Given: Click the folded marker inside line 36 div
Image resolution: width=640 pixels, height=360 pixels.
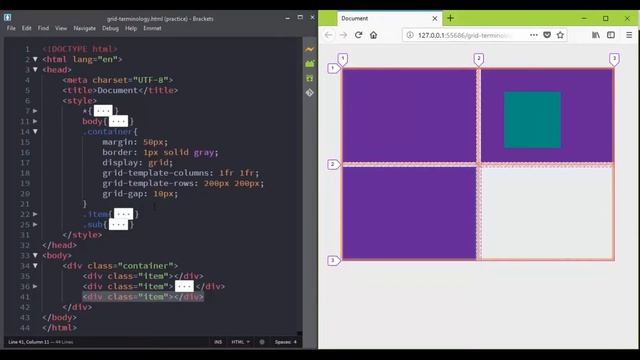Looking at the screenshot, I should coord(184,287).
